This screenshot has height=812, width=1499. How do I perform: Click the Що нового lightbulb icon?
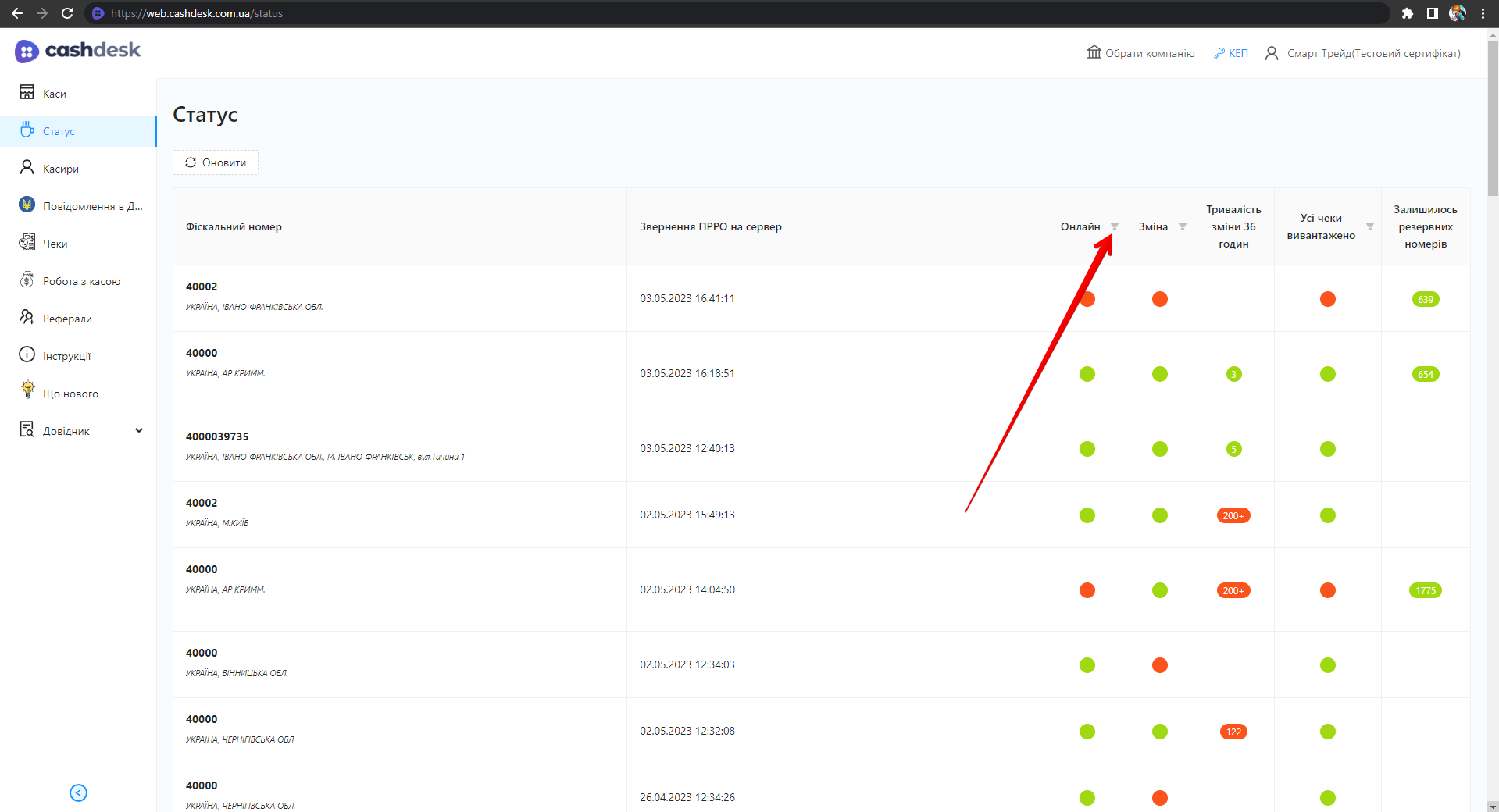point(27,391)
